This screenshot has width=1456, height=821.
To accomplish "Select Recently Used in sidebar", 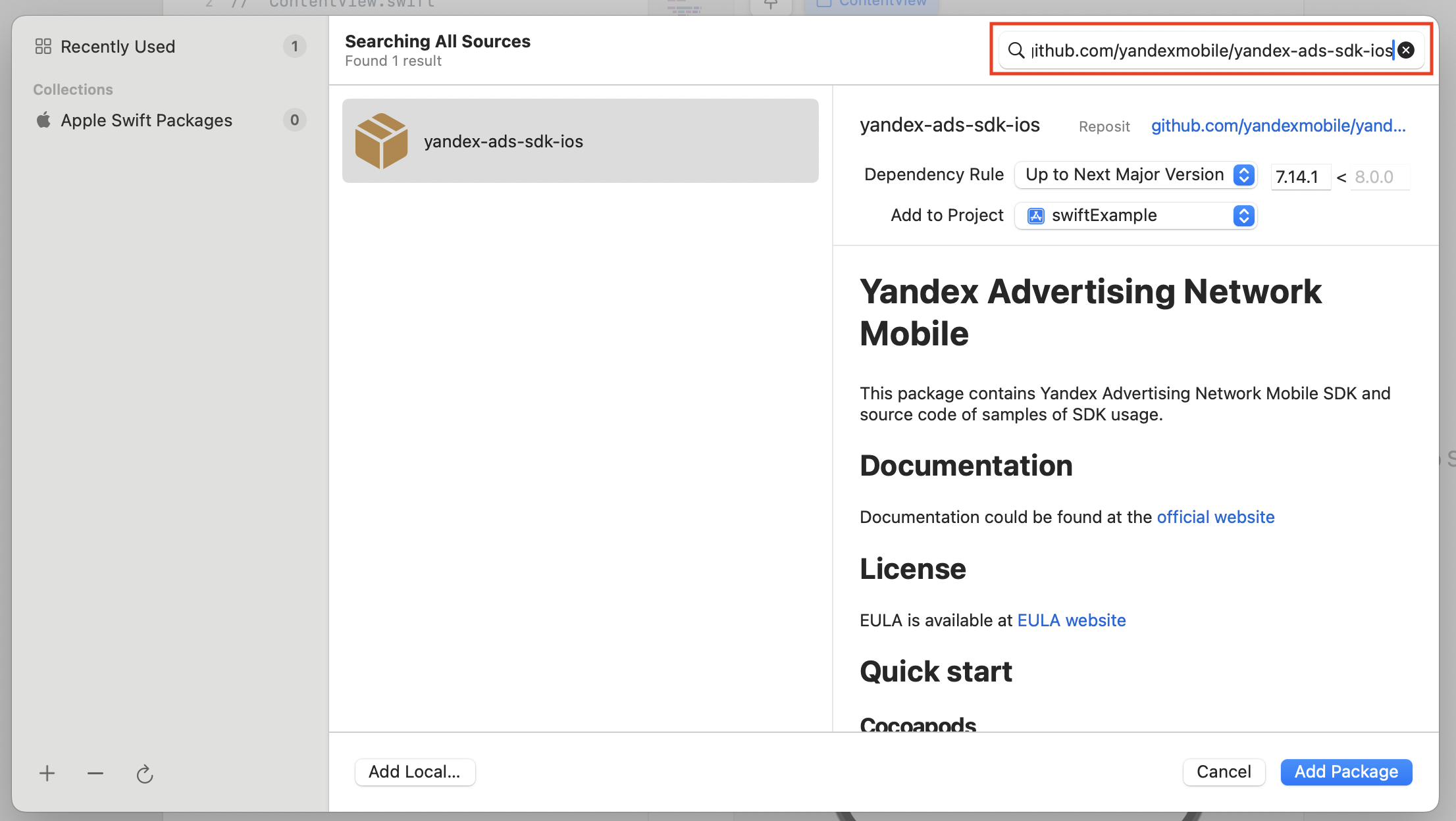I will [118, 47].
